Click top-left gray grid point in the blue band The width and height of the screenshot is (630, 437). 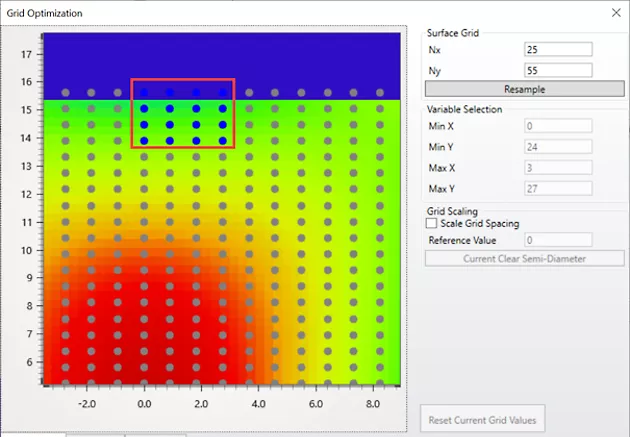(x=65, y=93)
